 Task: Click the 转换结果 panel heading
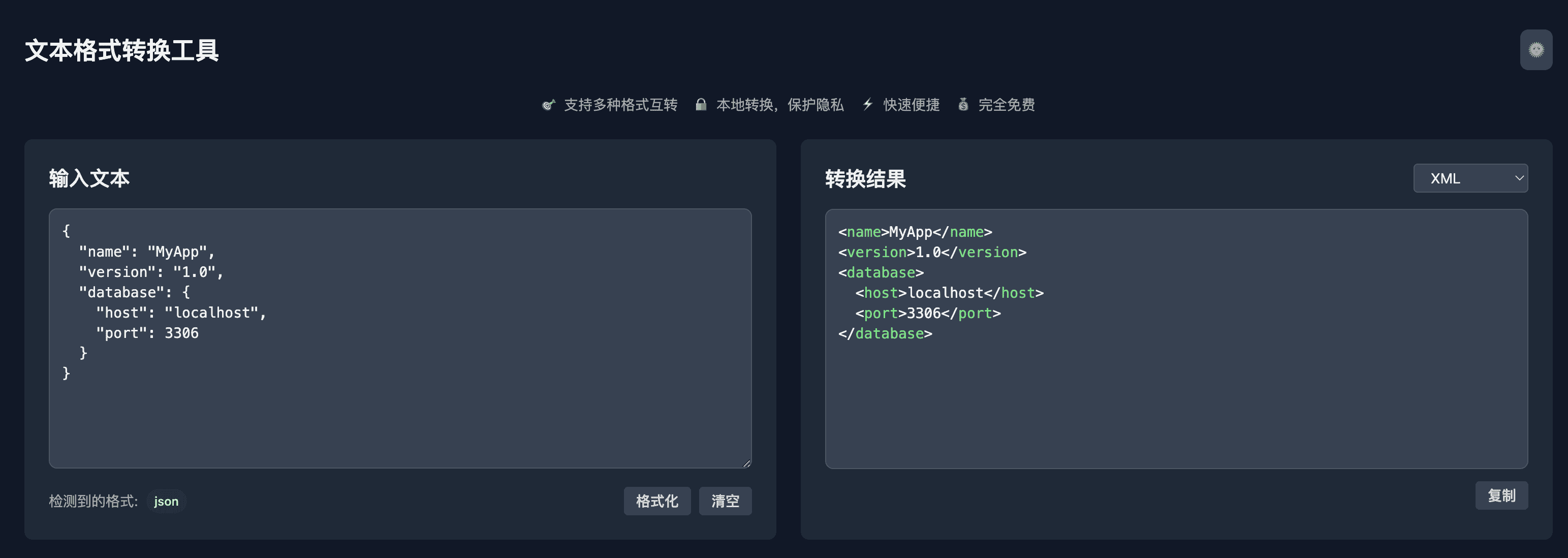point(865,179)
